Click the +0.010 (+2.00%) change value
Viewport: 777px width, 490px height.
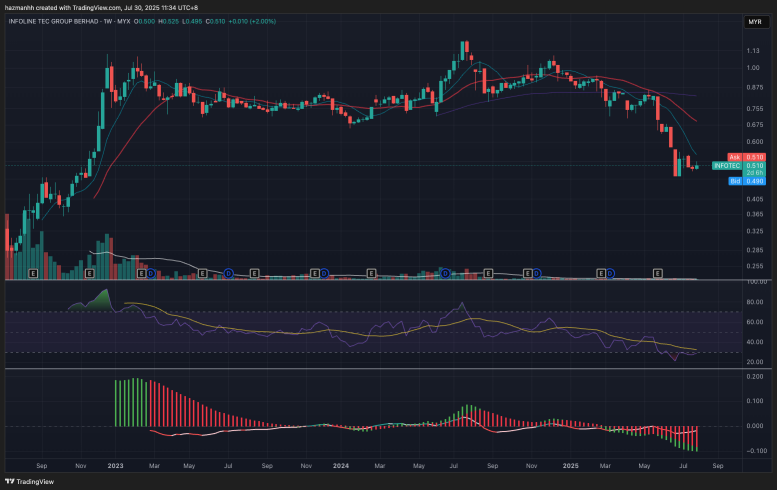point(252,22)
